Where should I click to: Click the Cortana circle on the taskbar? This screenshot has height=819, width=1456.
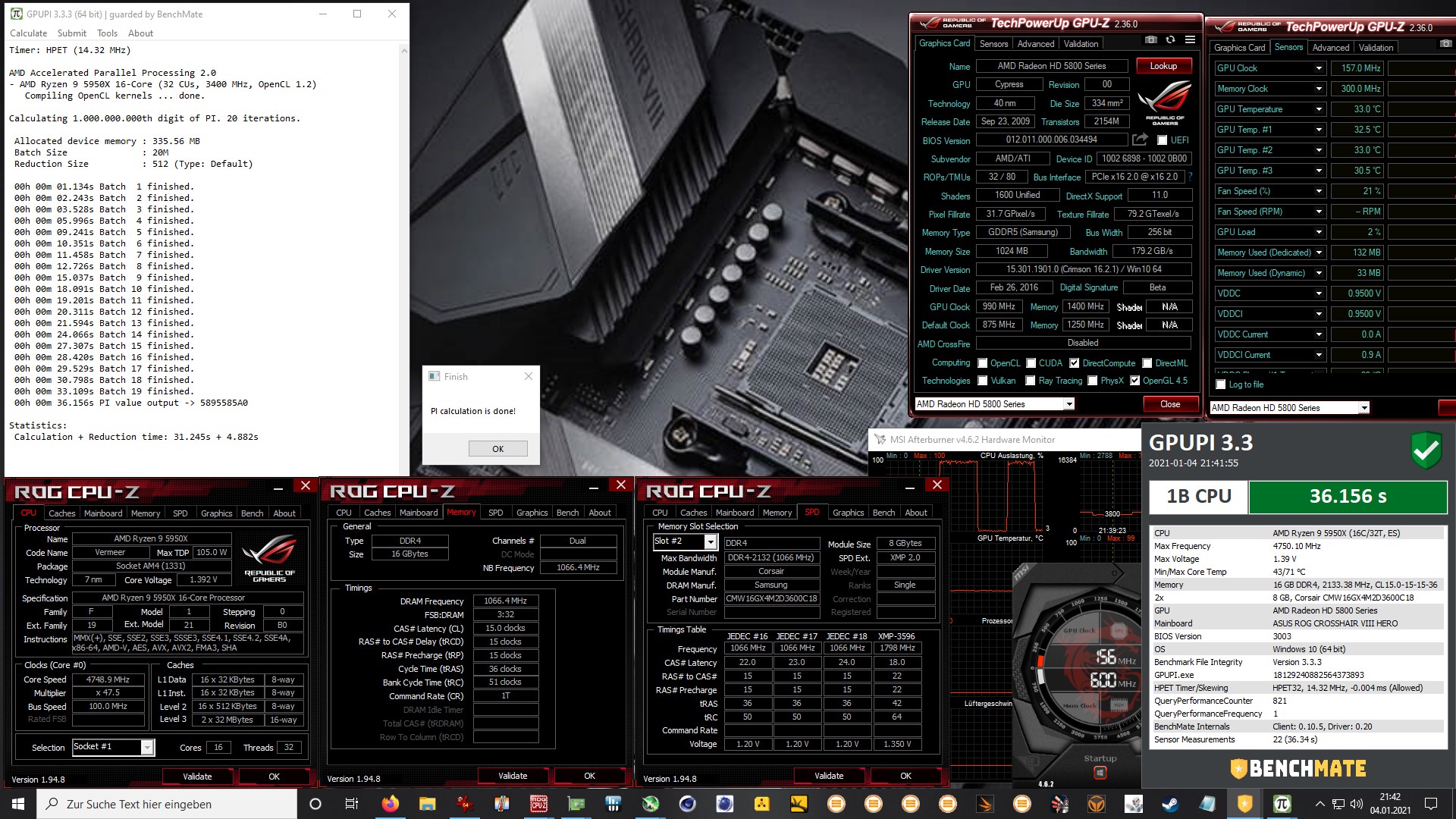coord(315,804)
